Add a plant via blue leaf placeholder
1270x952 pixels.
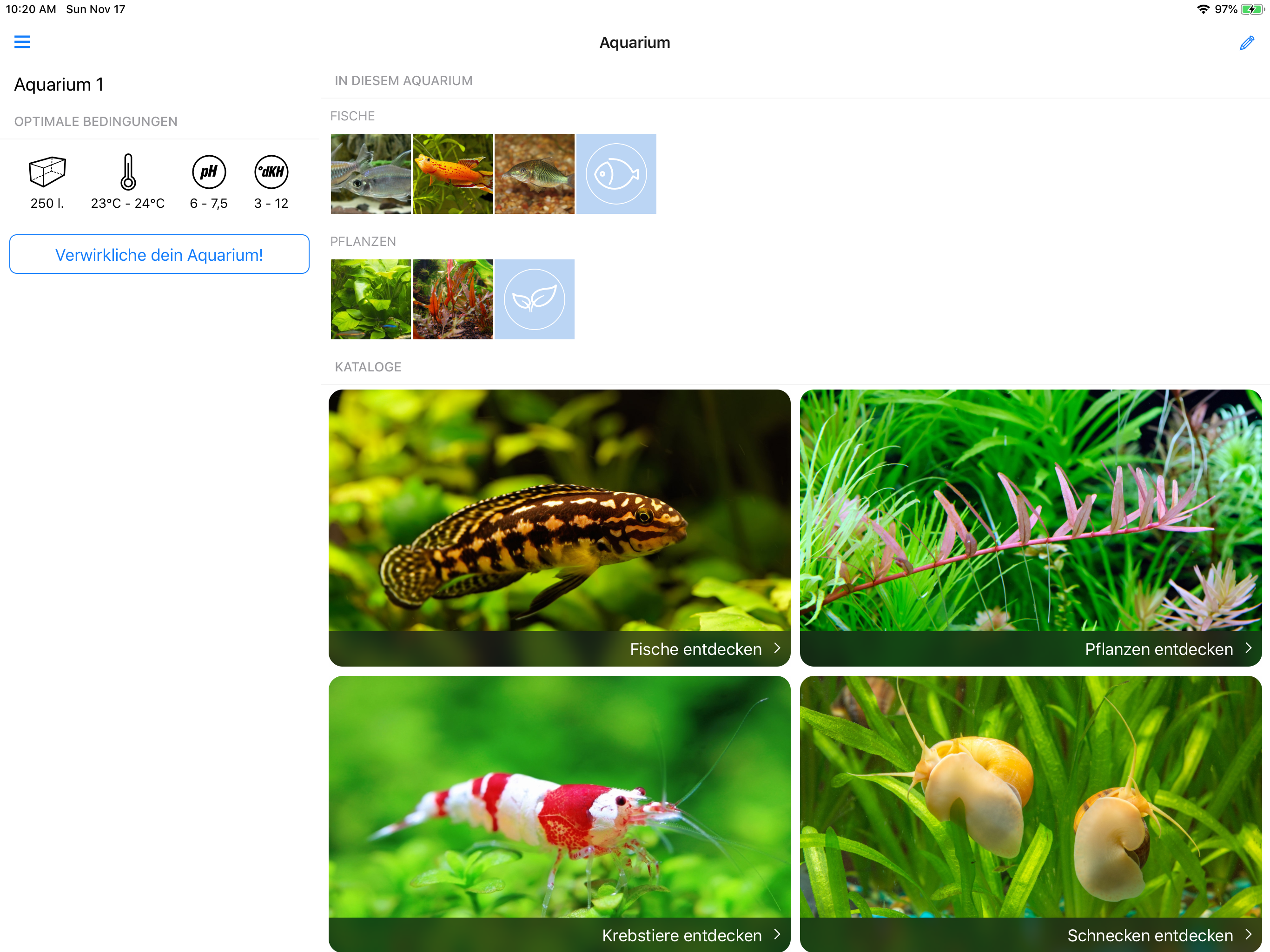click(x=534, y=299)
